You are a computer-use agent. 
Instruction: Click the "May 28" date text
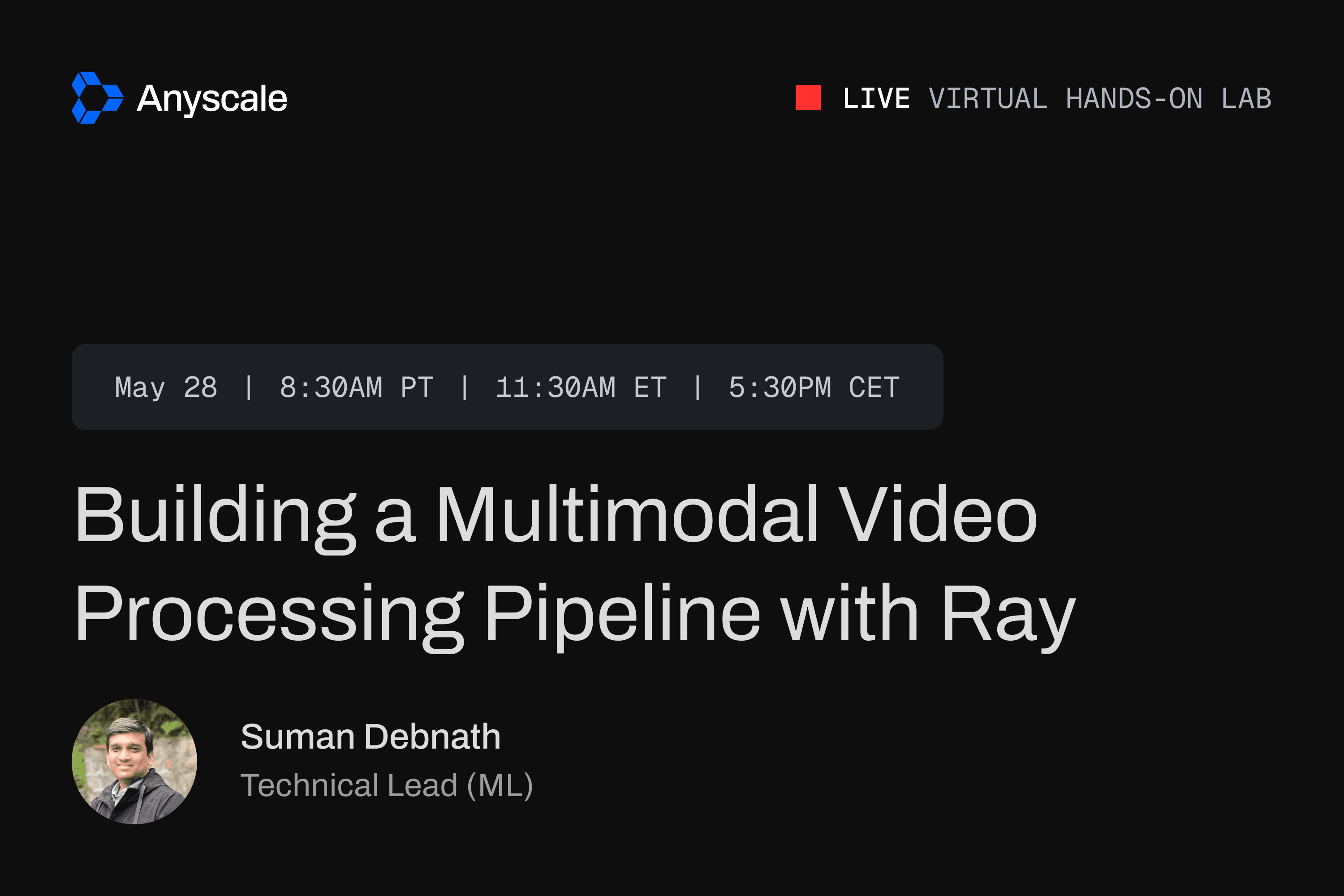pos(166,388)
